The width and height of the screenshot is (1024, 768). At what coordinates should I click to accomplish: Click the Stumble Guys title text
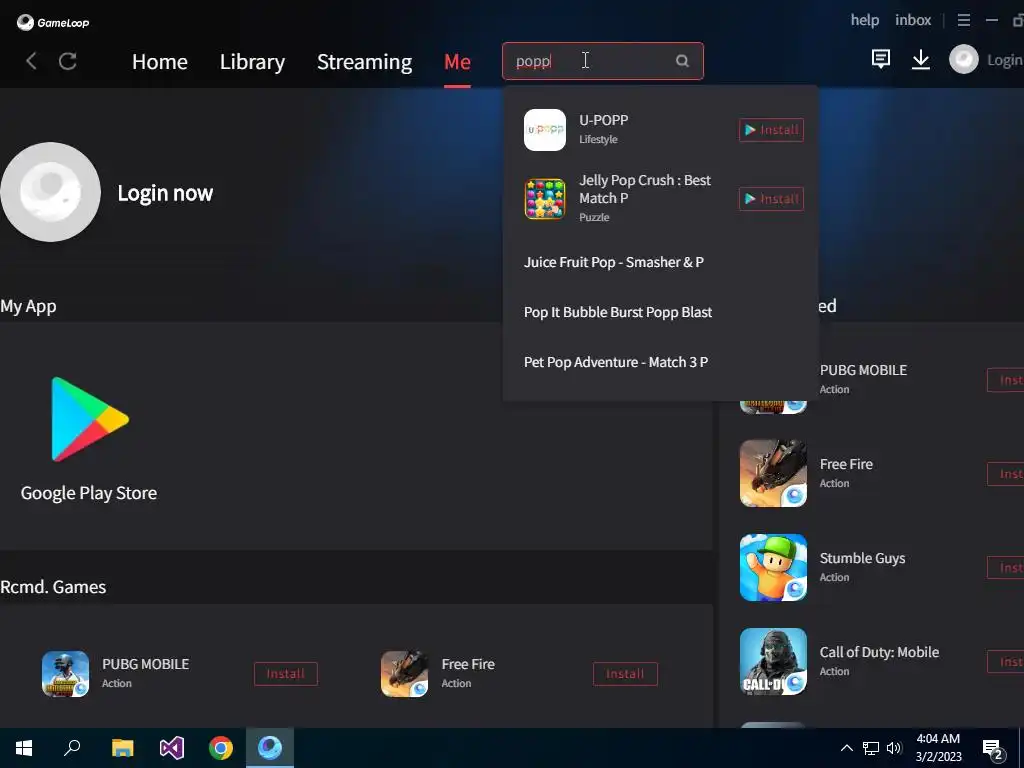click(863, 558)
